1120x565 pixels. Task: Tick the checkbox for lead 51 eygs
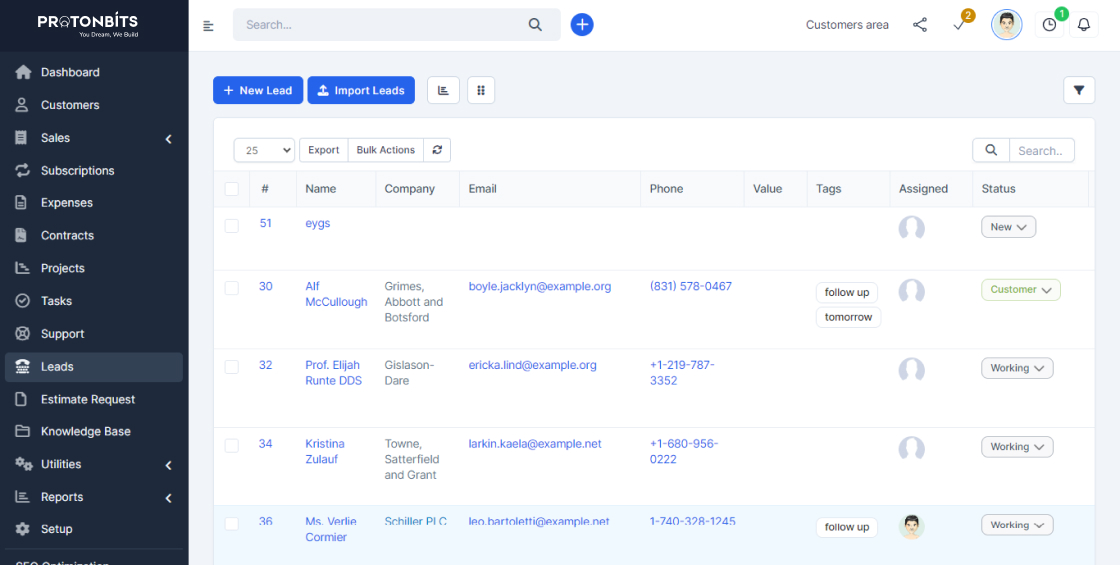(x=232, y=226)
